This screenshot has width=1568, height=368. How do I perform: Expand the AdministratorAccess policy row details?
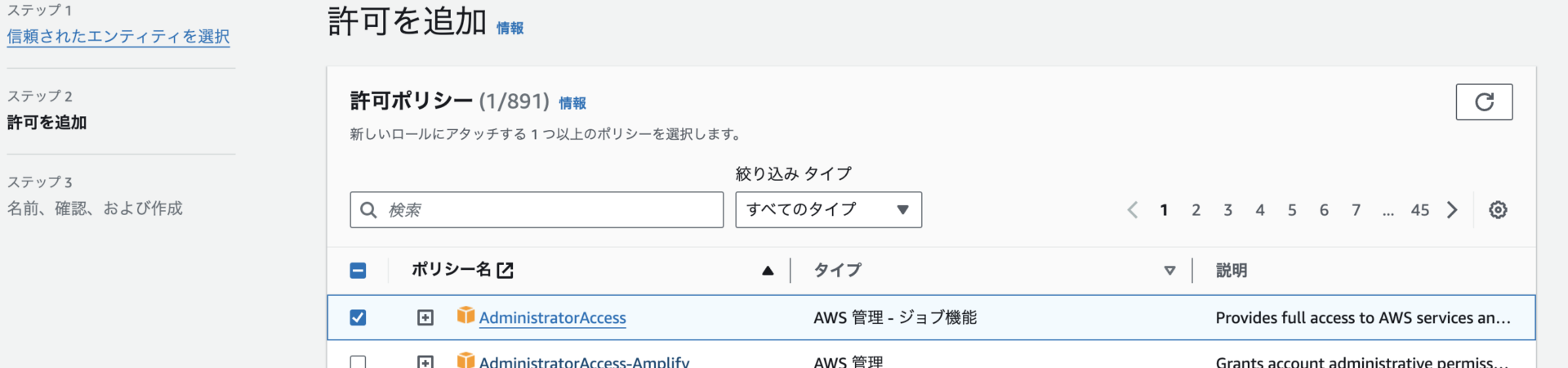[x=425, y=317]
